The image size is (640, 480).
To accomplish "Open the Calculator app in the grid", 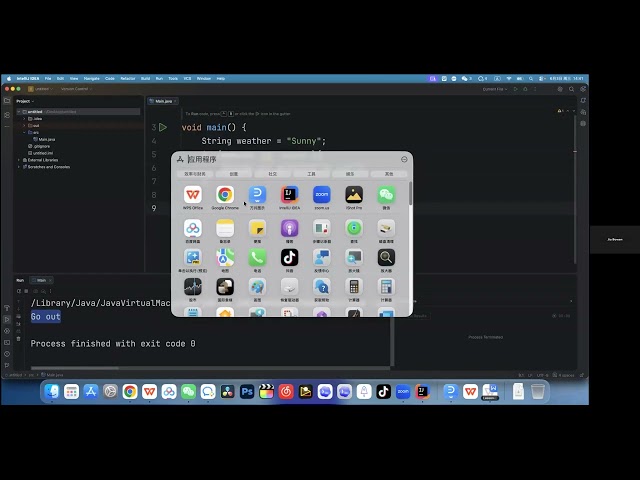I will tap(354, 287).
